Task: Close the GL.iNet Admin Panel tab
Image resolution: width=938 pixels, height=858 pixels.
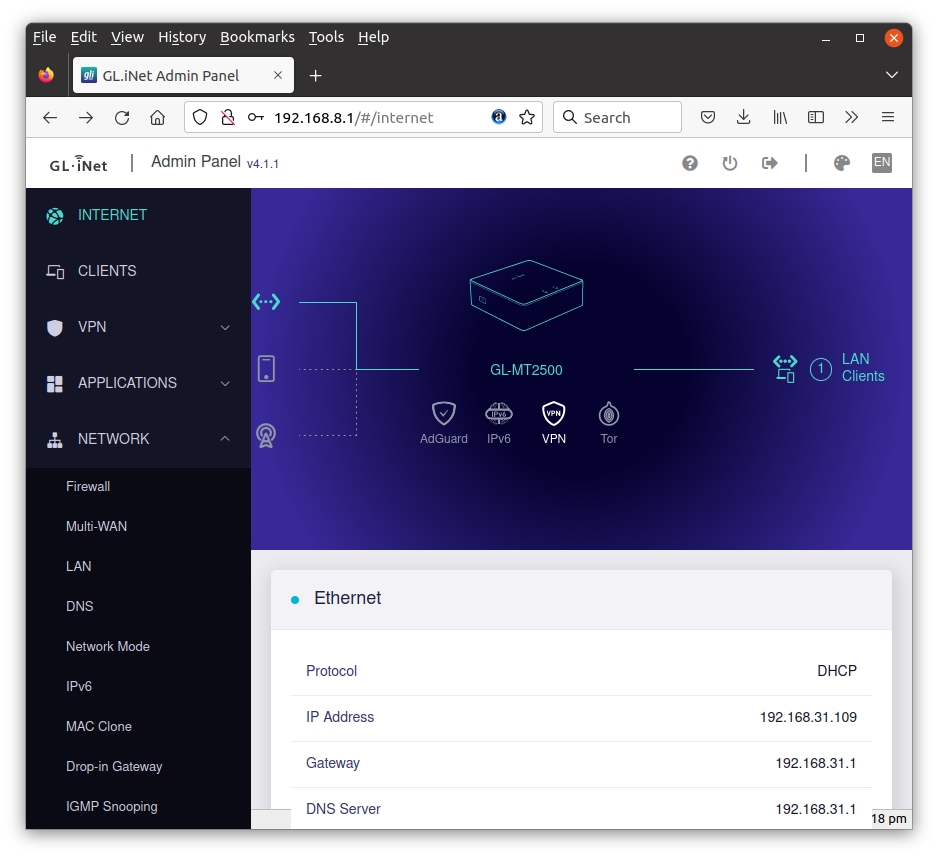Action: pyautogui.click(x=278, y=75)
